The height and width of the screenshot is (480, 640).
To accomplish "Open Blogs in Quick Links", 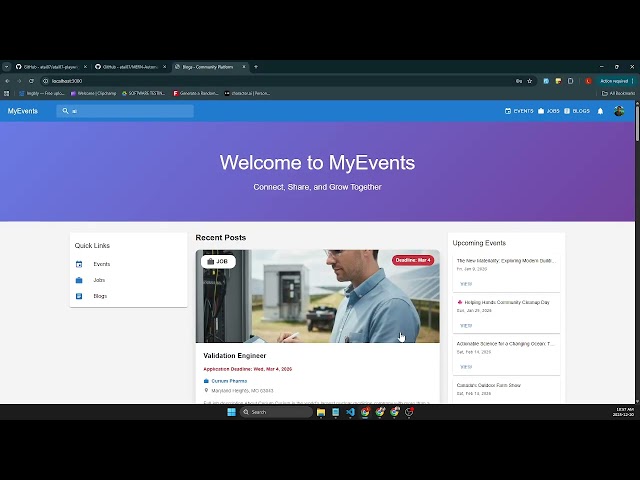I will click(x=128, y=296).
